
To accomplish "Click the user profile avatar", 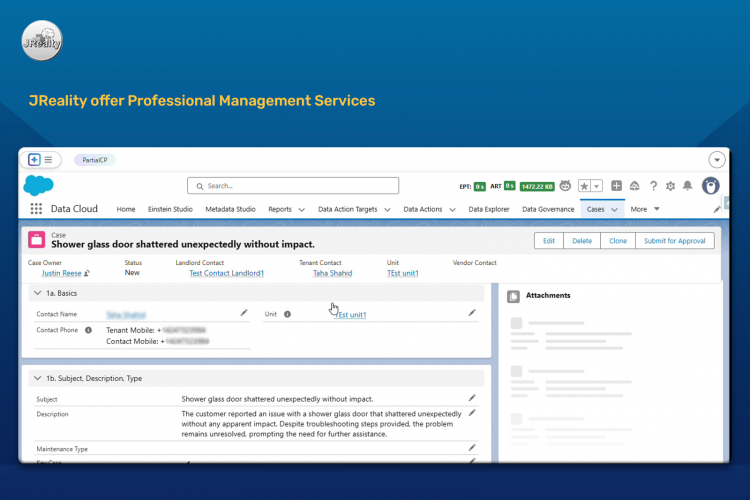I will tap(711, 186).
